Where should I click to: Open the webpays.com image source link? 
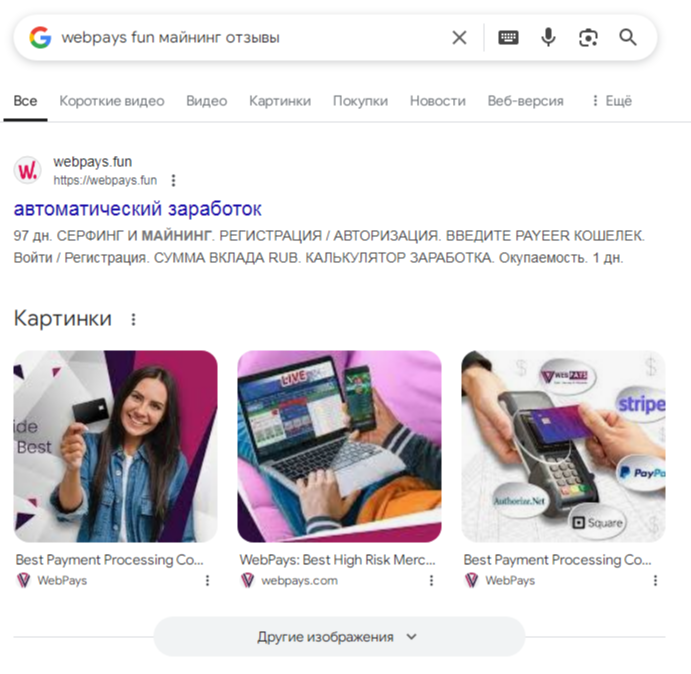(300, 581)
